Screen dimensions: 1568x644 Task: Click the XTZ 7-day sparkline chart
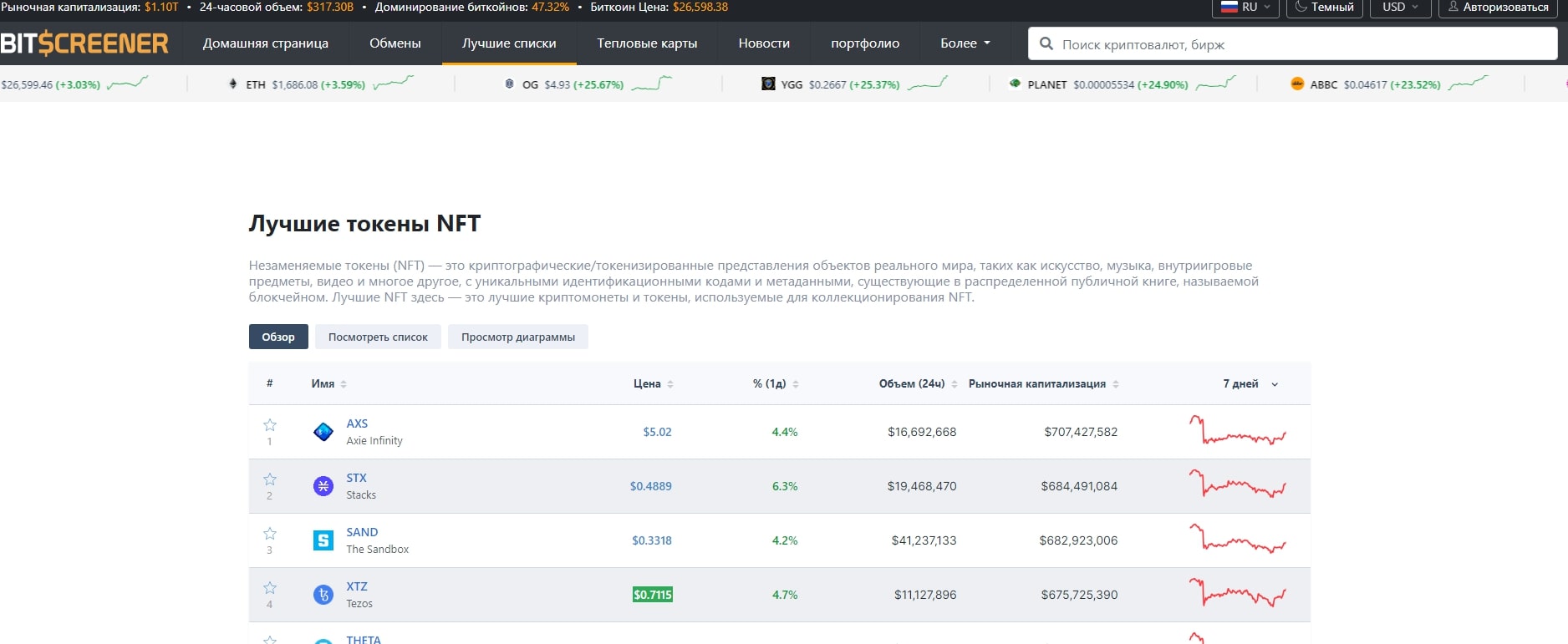click(1238, 593)
